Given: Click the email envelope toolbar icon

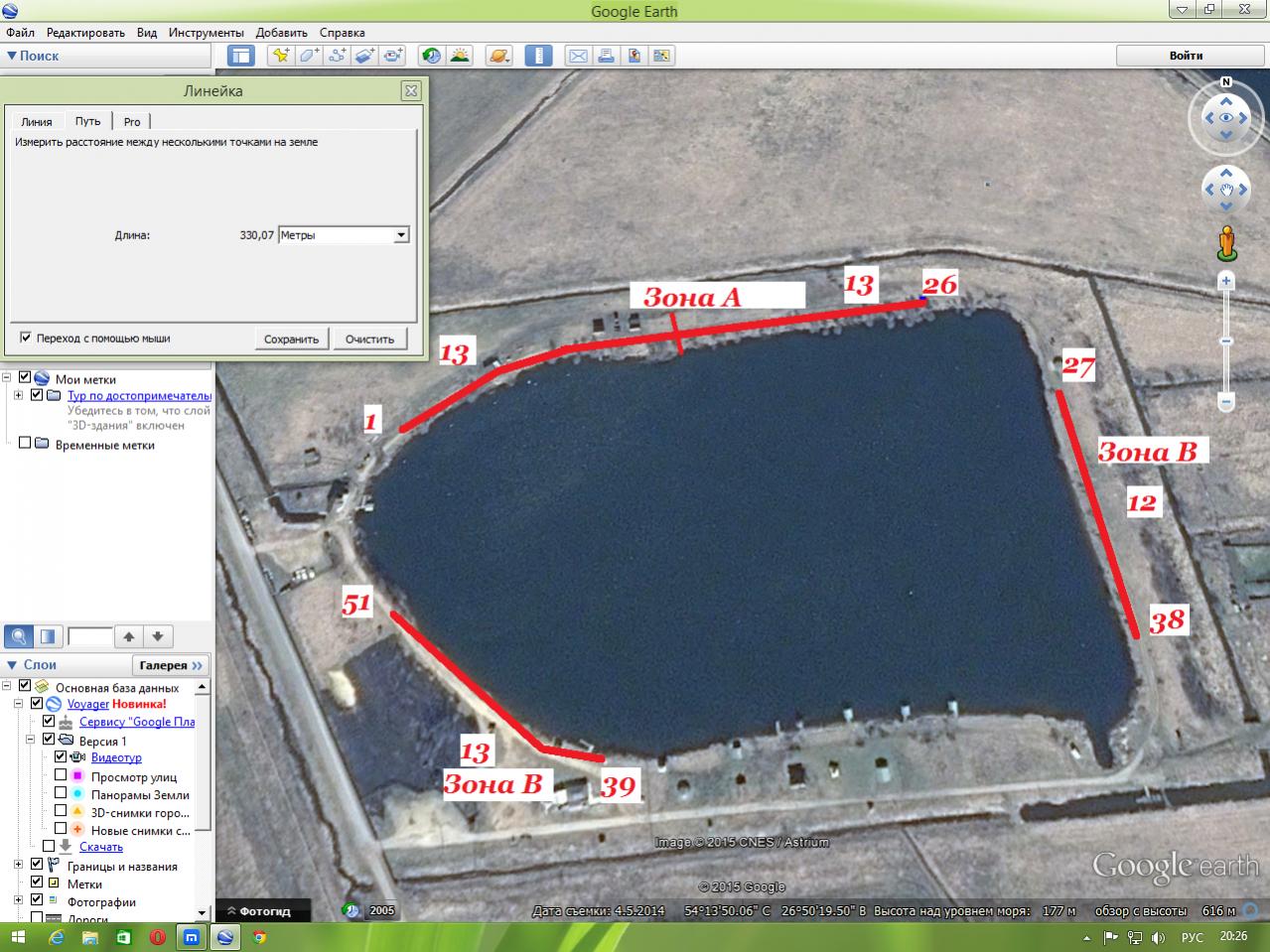Looking at the screenshot, I should point(578,56).
